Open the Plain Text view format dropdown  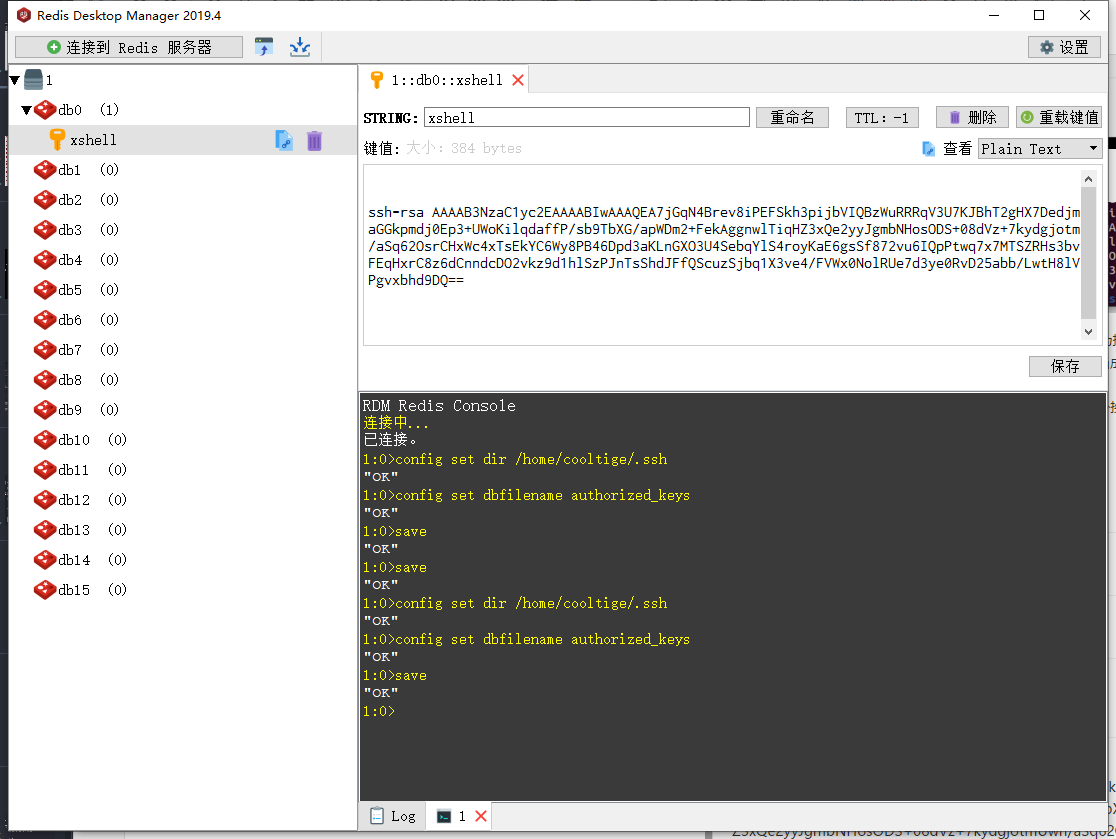[1040, 149]
